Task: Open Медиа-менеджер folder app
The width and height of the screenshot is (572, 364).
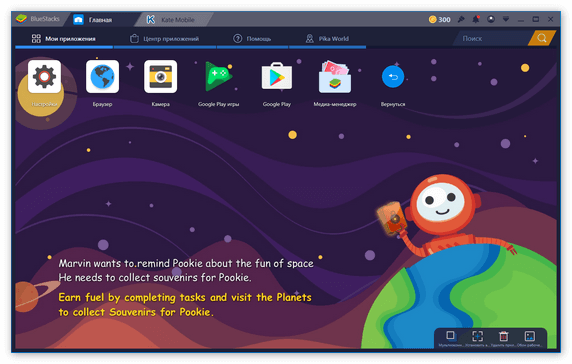Action: pyautogui.click(x=335, y=77)
